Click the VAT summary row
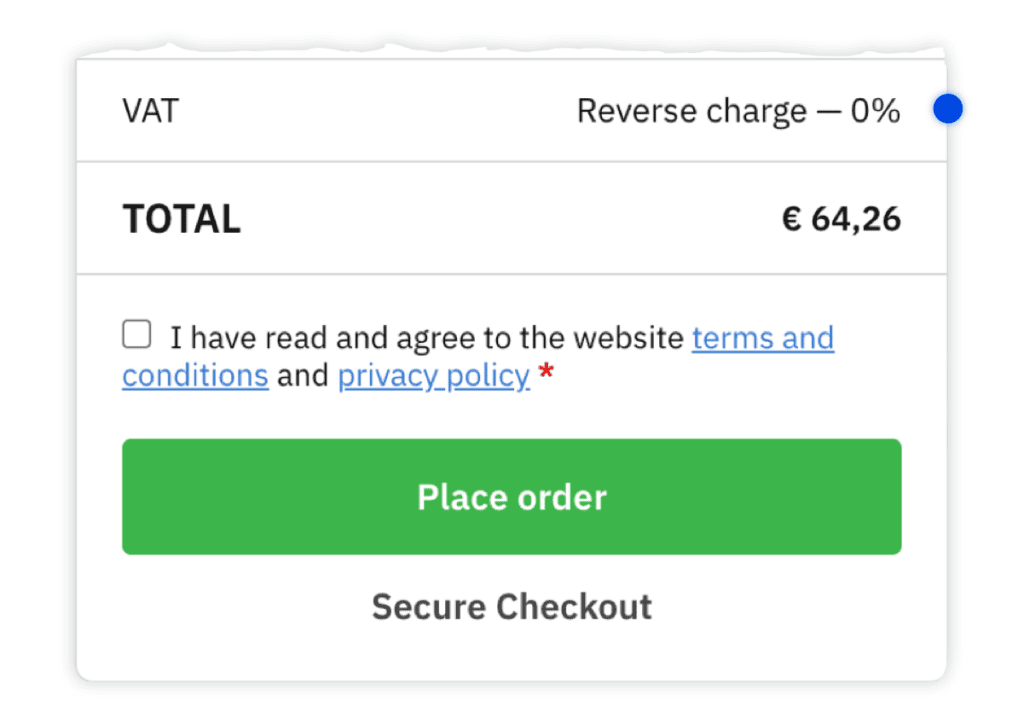Screen dimensions: 1024x724 (x=512, y=111)
